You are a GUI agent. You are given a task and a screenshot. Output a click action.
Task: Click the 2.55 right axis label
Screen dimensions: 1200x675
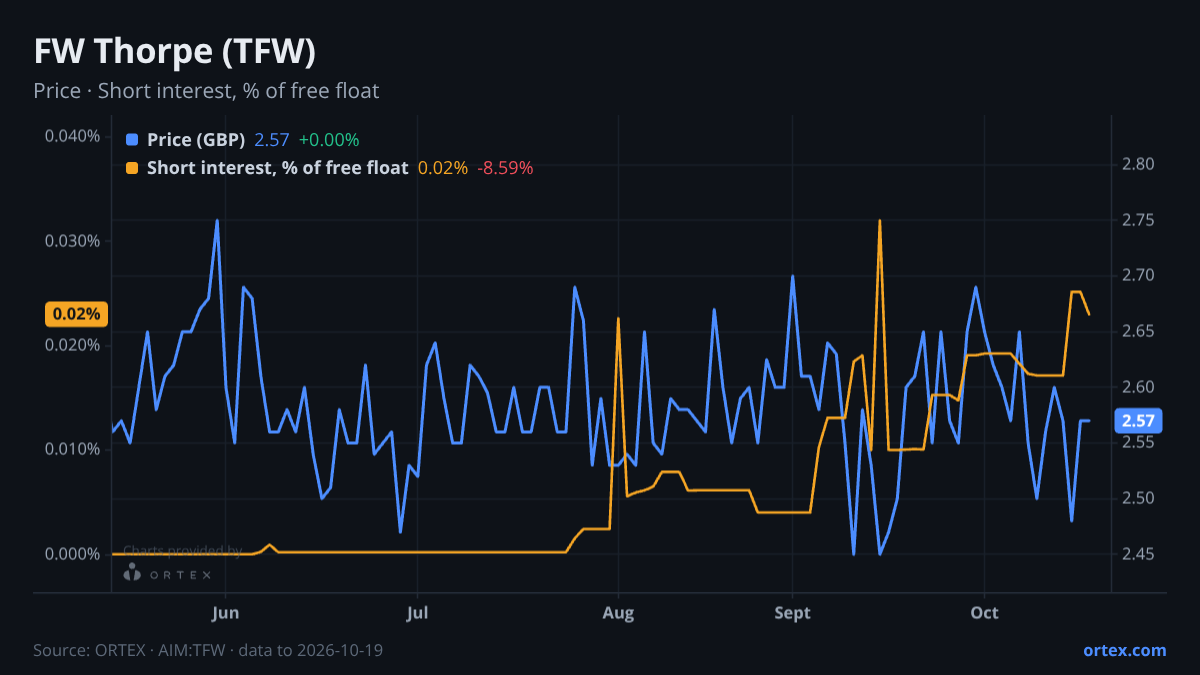click(1139, 442)
